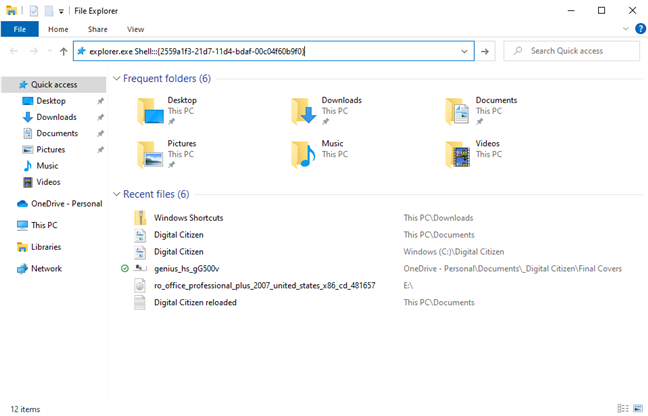Image resolution: width=648 pixels, height=416 pixels.
Task: Select the Desktop frequent folder icon
Action: pyautogui.click(x=150, y=111)
